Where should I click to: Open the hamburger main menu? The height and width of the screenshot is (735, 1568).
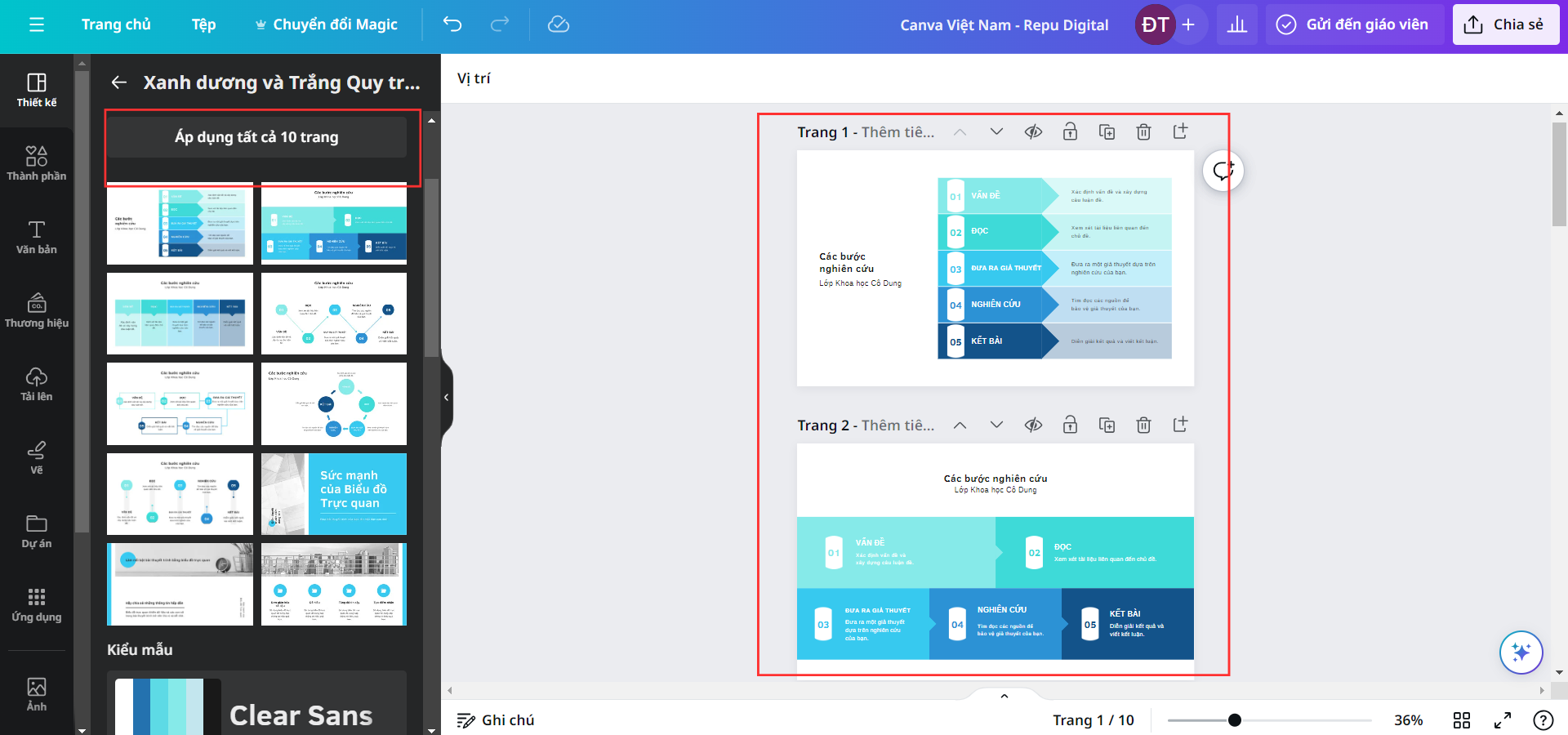pos(37,24)
